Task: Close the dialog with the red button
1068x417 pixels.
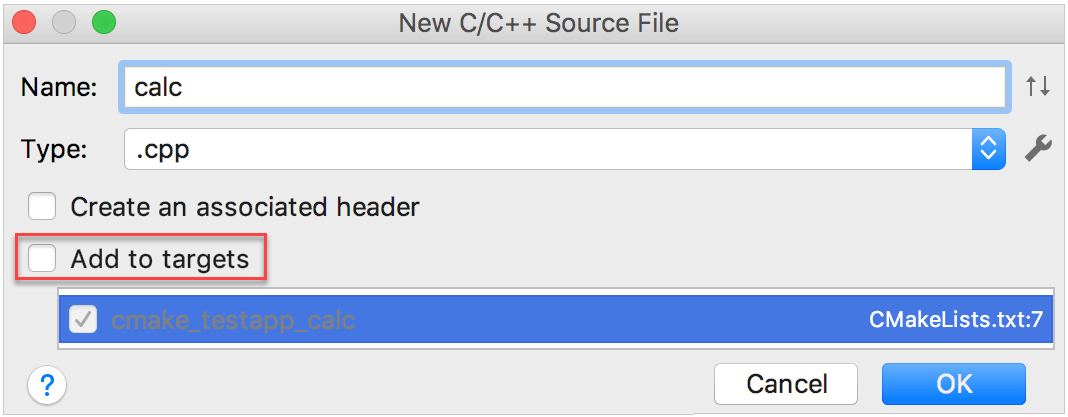Action: click(x=26, y=22)
